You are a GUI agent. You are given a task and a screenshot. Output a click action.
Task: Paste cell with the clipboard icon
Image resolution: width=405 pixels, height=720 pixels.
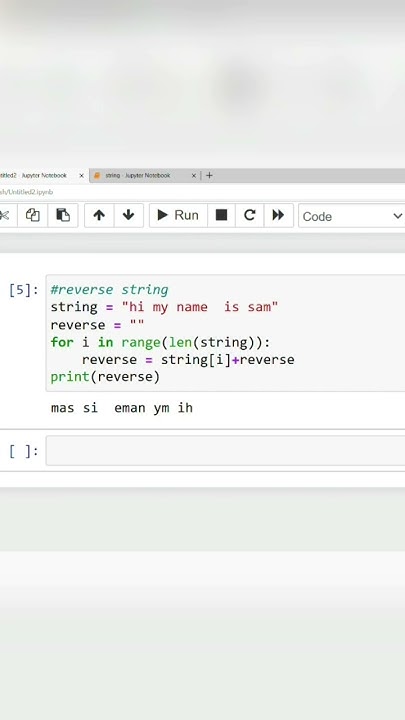[63, 215]
